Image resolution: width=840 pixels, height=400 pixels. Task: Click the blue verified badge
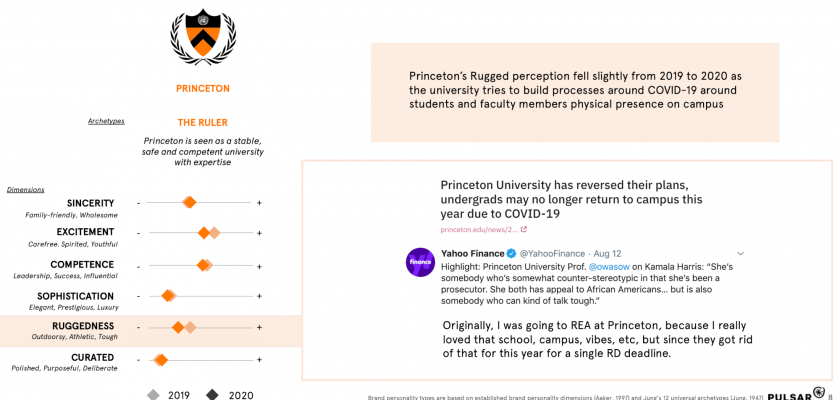[x=511, y=254]
